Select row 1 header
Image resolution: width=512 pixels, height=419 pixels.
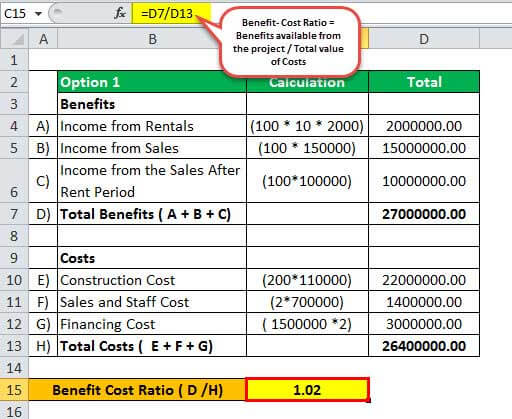coord(14,60)
